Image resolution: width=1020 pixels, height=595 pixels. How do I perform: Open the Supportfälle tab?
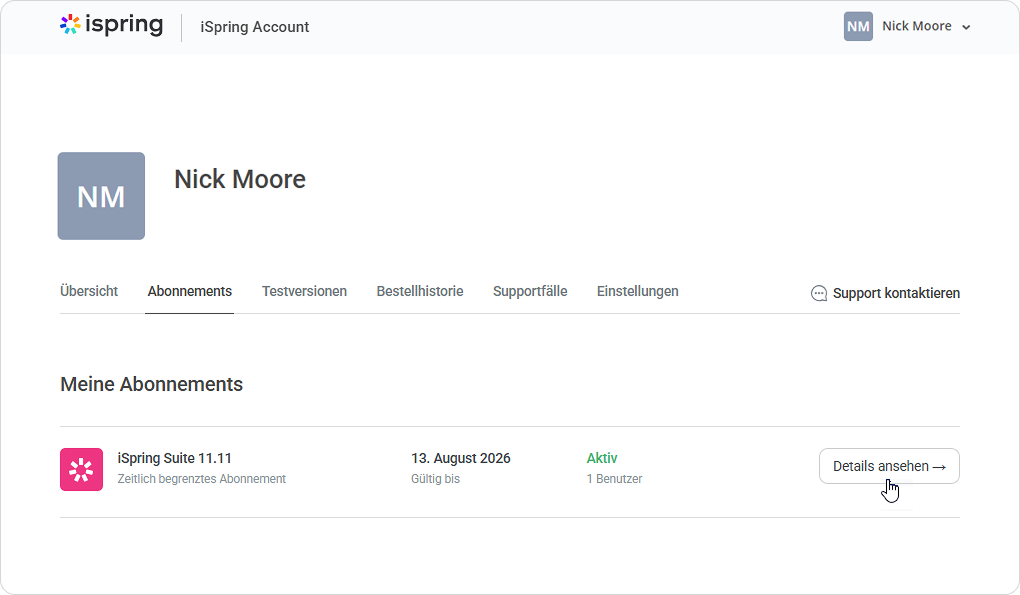coord(530,291)
